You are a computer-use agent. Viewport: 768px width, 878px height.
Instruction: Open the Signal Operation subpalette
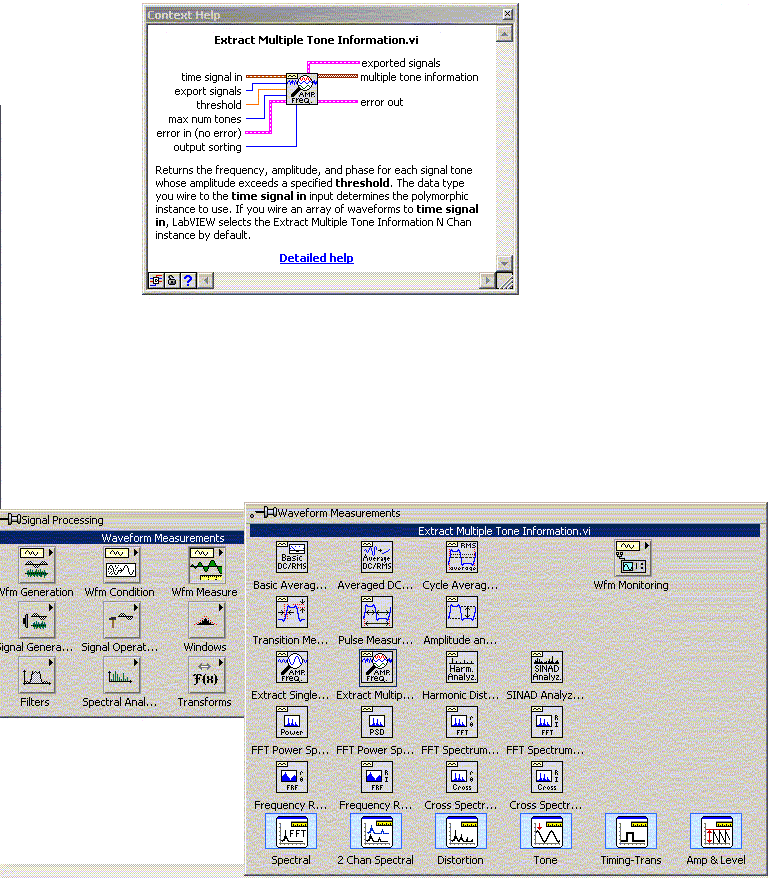pyautogui.click(x=121, y=619)
